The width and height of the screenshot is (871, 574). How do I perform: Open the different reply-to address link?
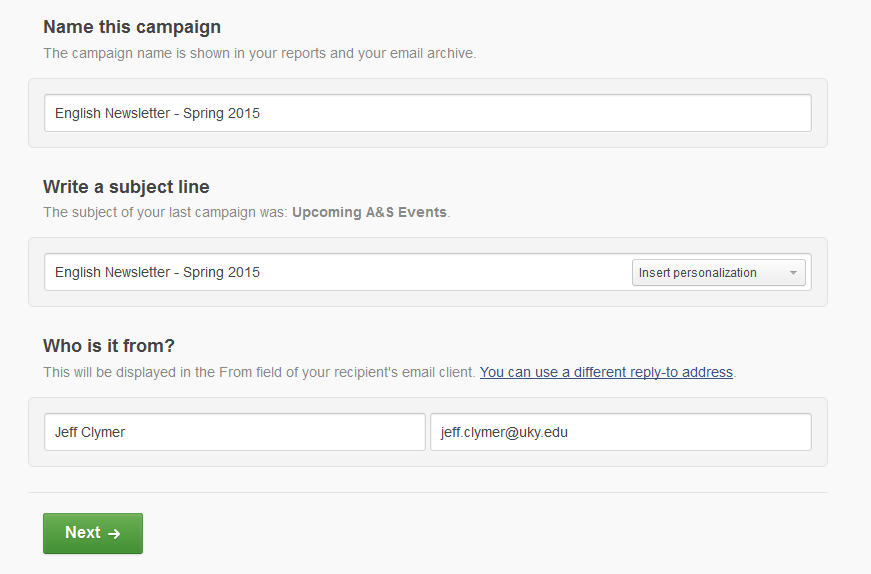point(606,372)
